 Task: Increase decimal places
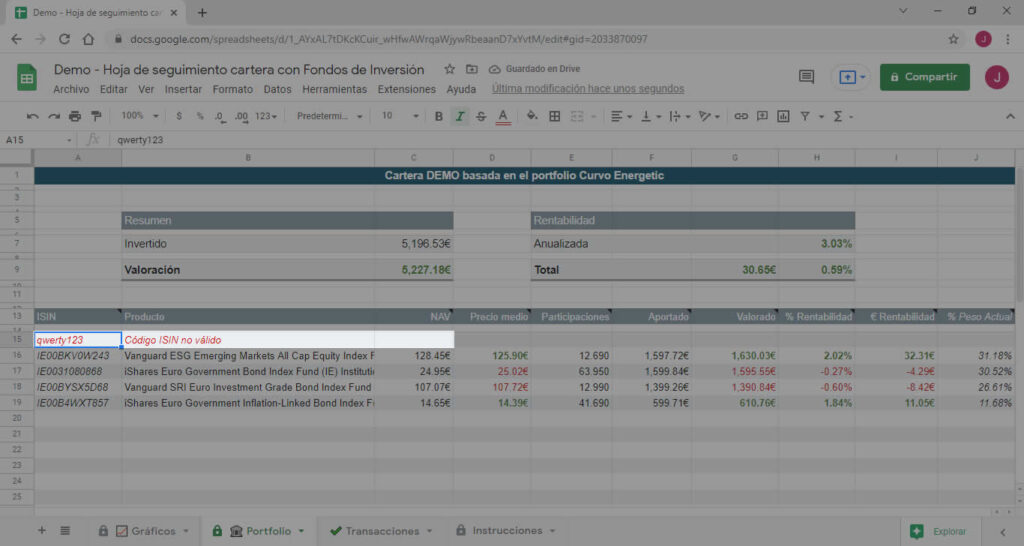coord(242,116)
